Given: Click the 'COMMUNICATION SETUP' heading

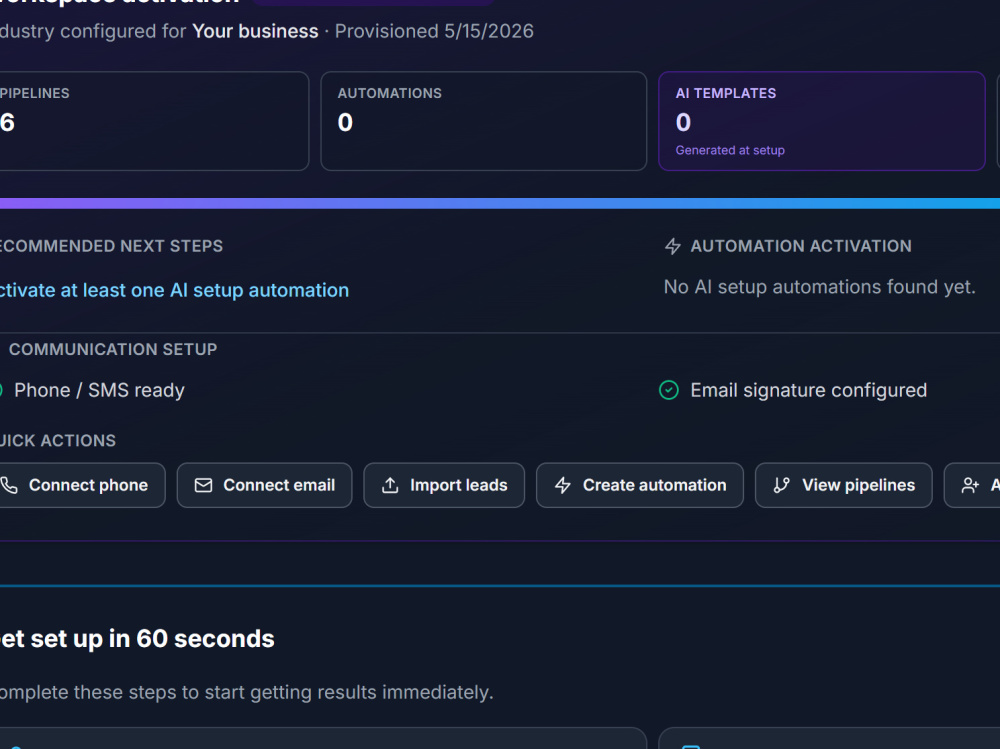Looking at the screenshot, I should pos(113,350).
